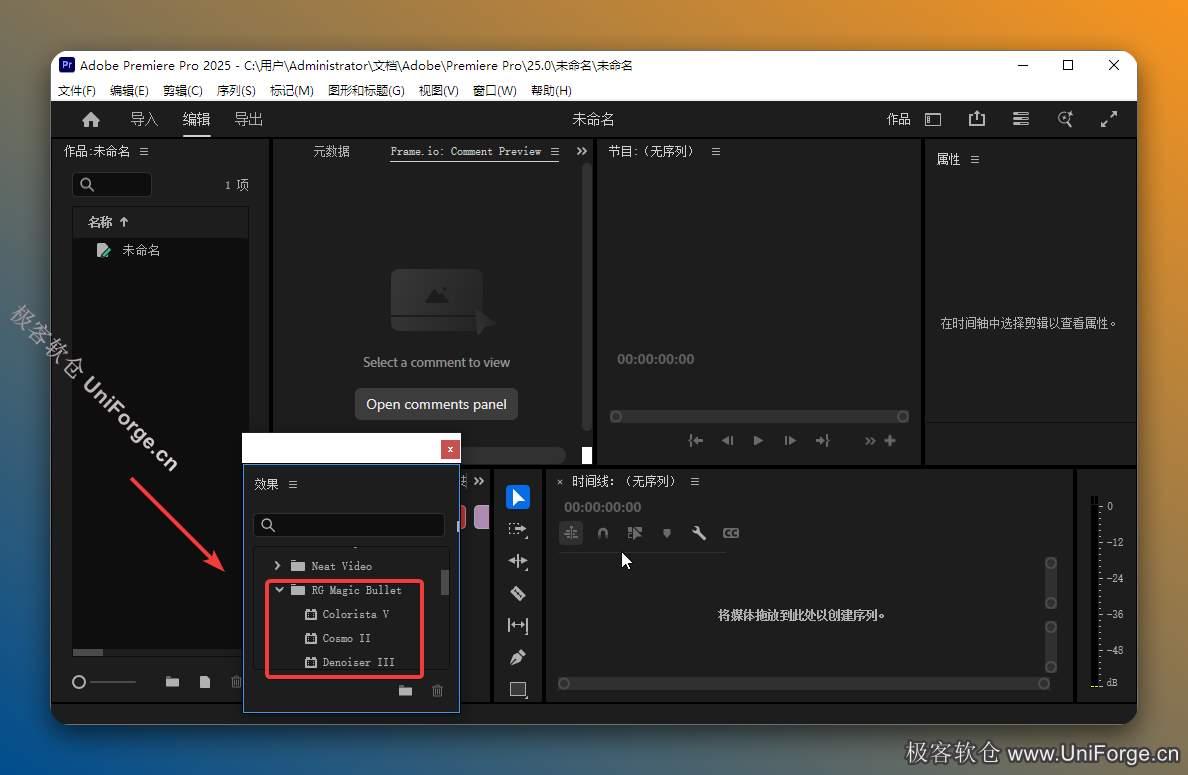This screenshot has height=775, width=1188.
Task: Click the Go to In point button
Action: point(696,440)
